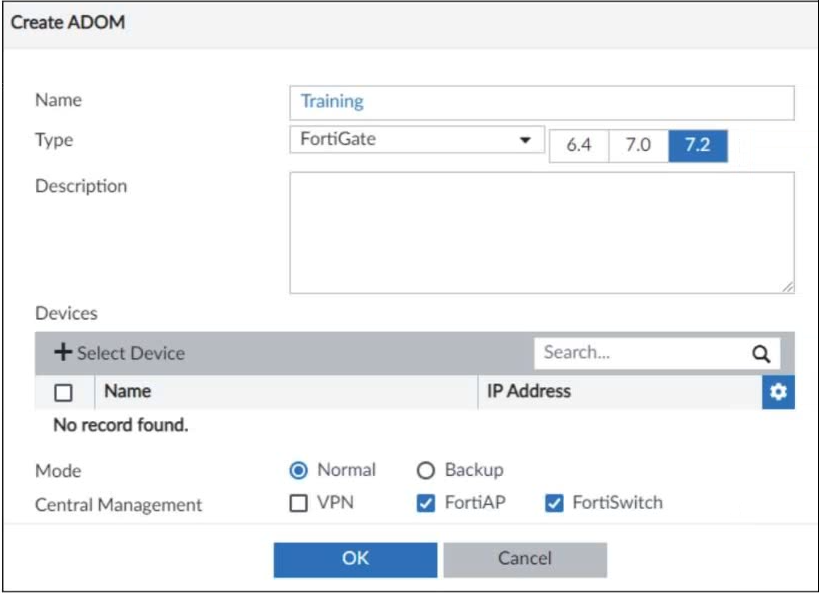Select the Normal mode radio button
Viewport: 820px width, 593px height.
point(299,470)
